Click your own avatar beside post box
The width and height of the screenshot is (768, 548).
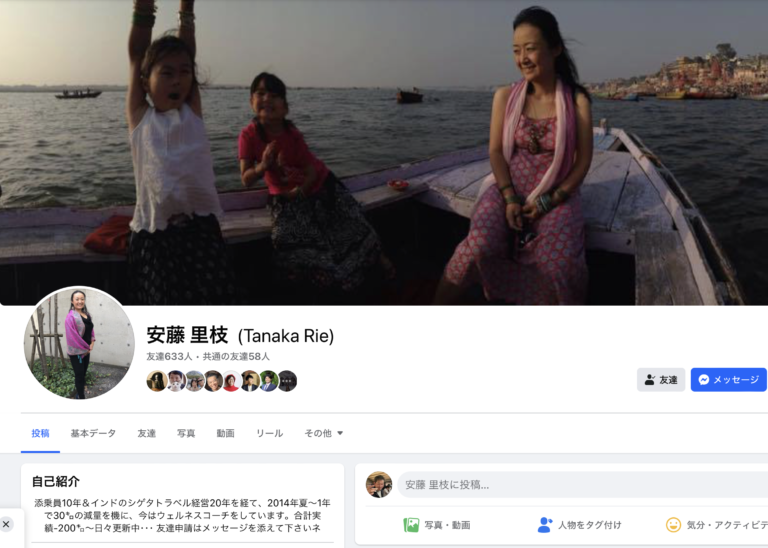click(x=379, y=485)
